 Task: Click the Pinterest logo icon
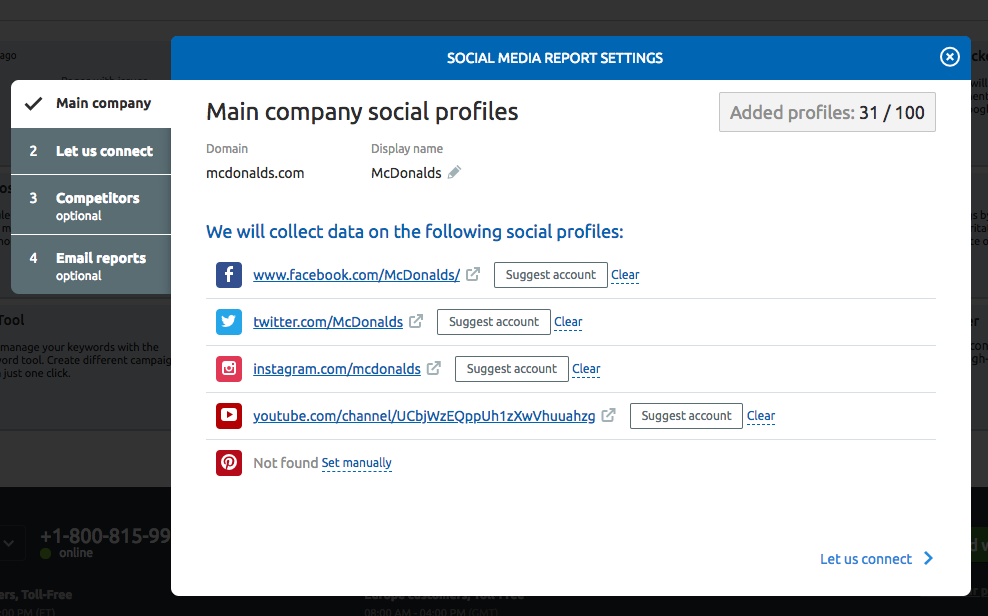click(x=229, y=463)
